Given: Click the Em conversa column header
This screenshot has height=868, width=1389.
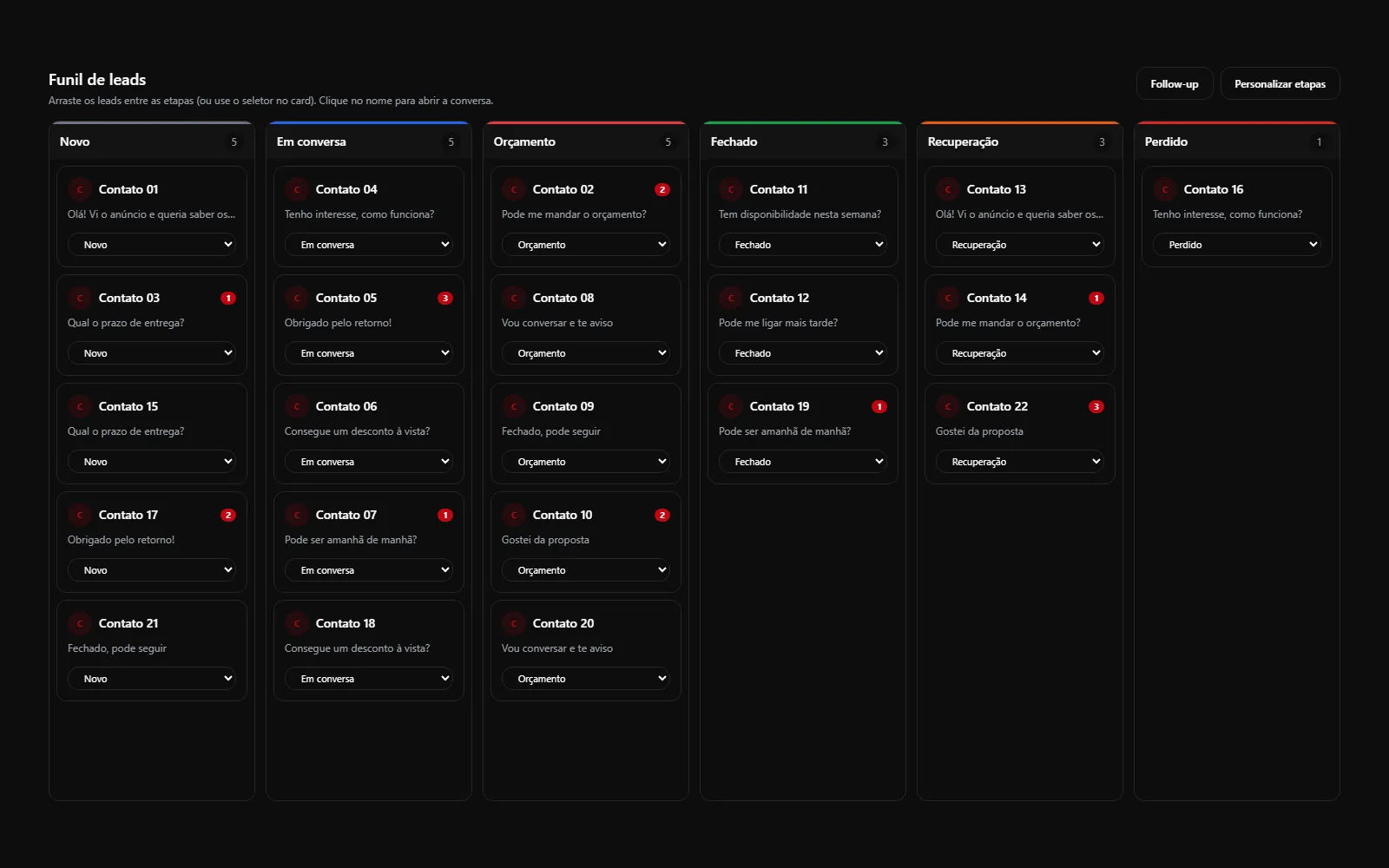Looking at the screenshot, I should (x=369, y=141).
